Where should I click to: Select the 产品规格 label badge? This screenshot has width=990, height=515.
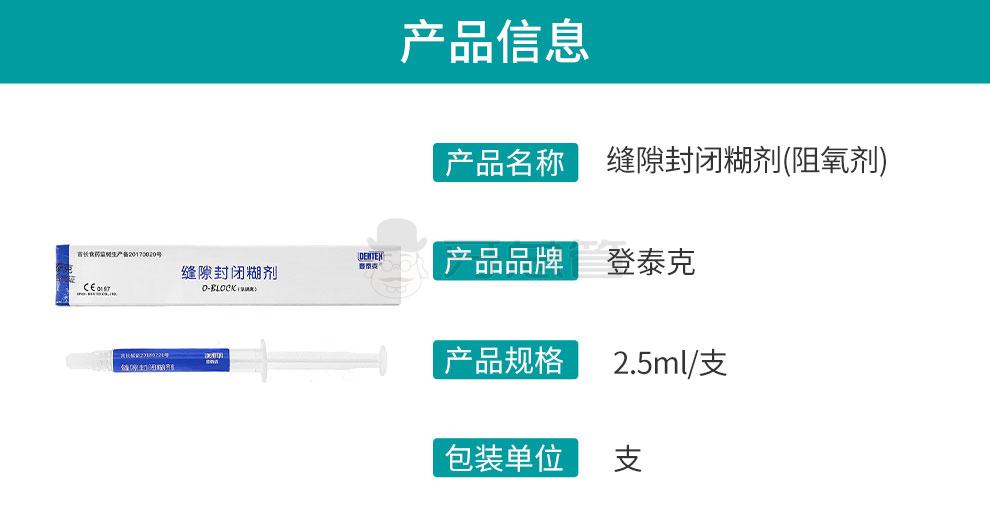point(505,360)
